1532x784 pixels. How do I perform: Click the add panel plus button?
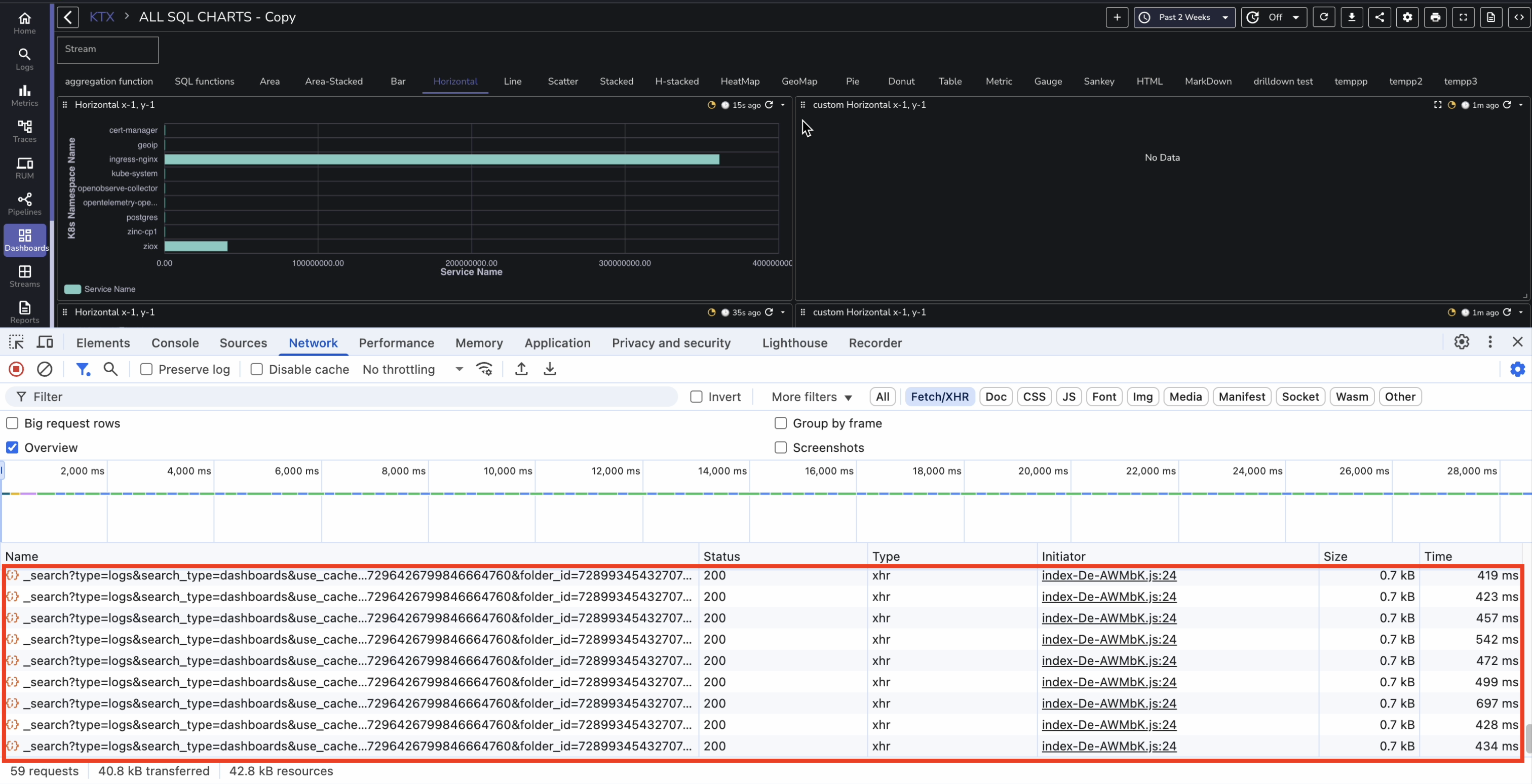pyautogui.click(x=1116, y=17)
